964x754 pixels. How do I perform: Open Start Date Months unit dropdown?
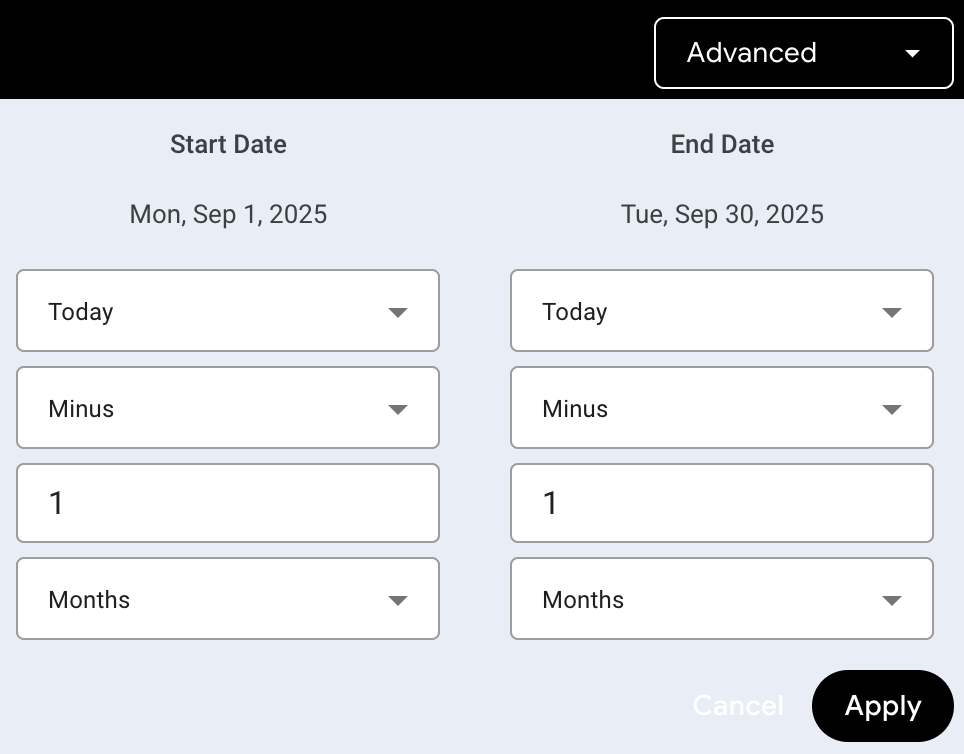228,599
